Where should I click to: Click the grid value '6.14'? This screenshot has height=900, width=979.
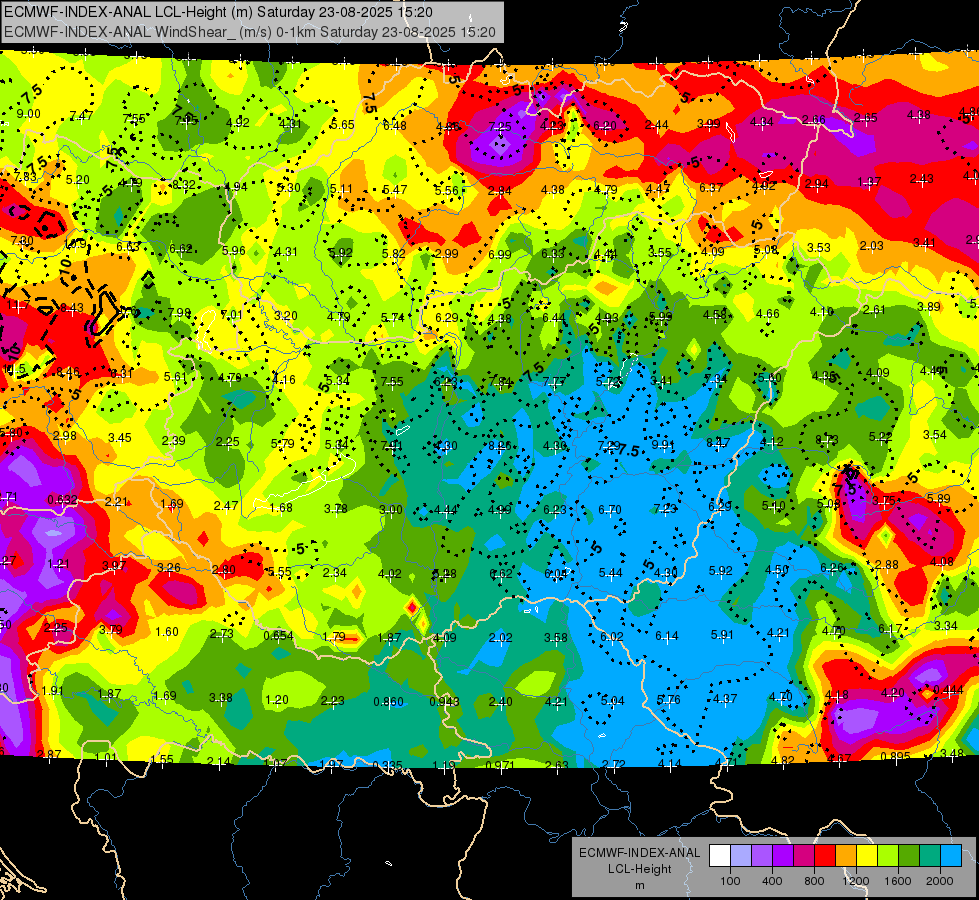667,636
